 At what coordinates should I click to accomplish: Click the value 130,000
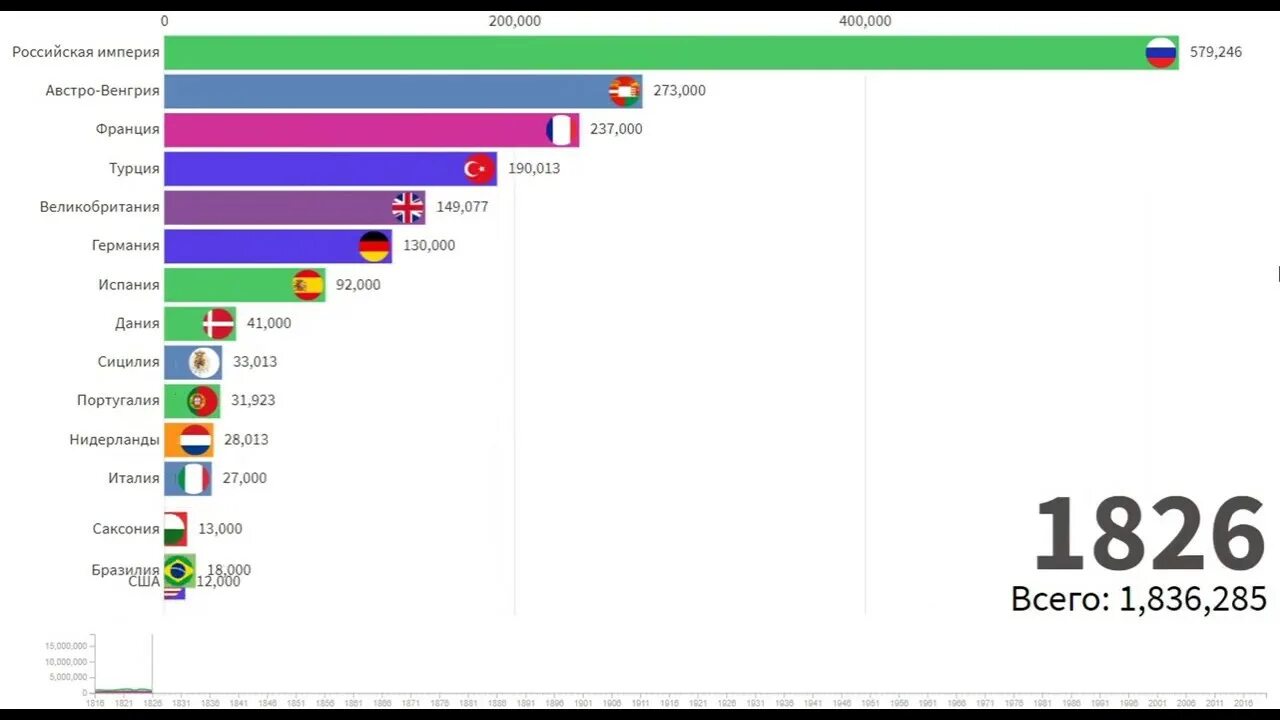(429, 245)
